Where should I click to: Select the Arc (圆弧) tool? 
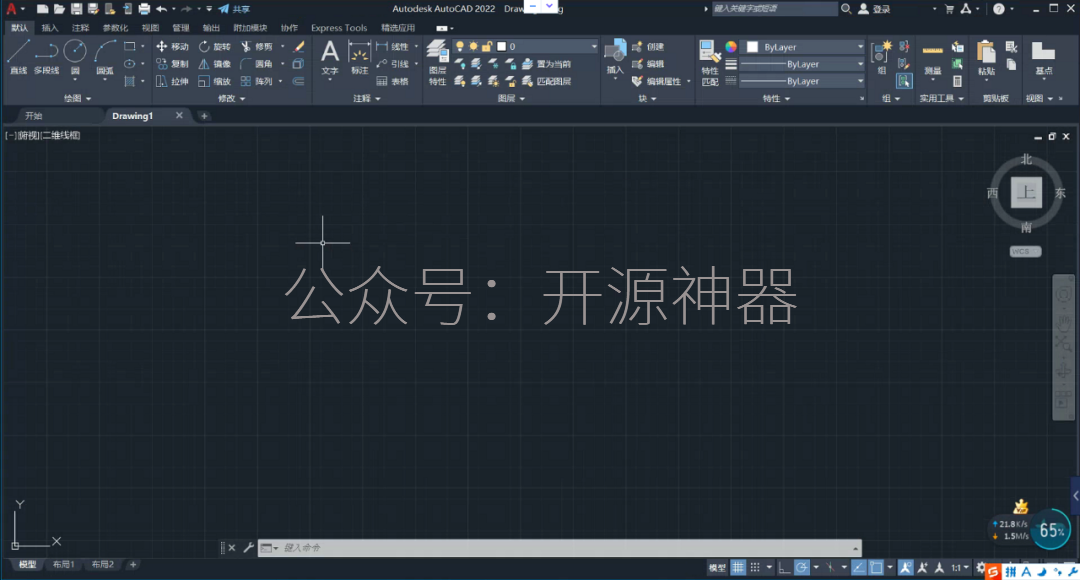pyautogui.click(x=105, y=56)
